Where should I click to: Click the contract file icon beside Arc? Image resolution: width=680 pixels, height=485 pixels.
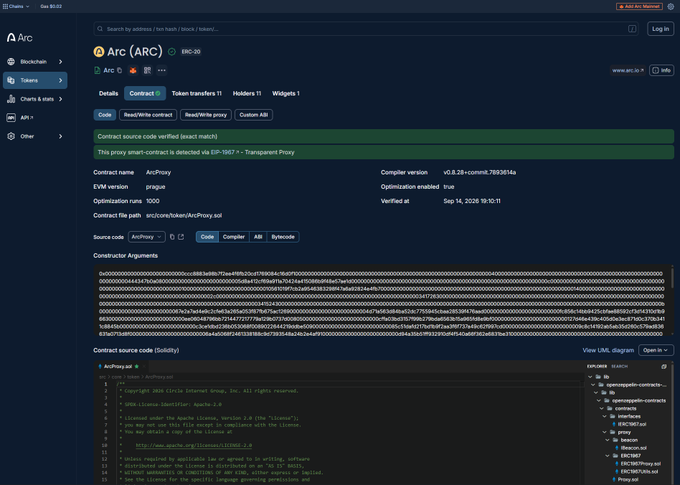coord(97,70)
